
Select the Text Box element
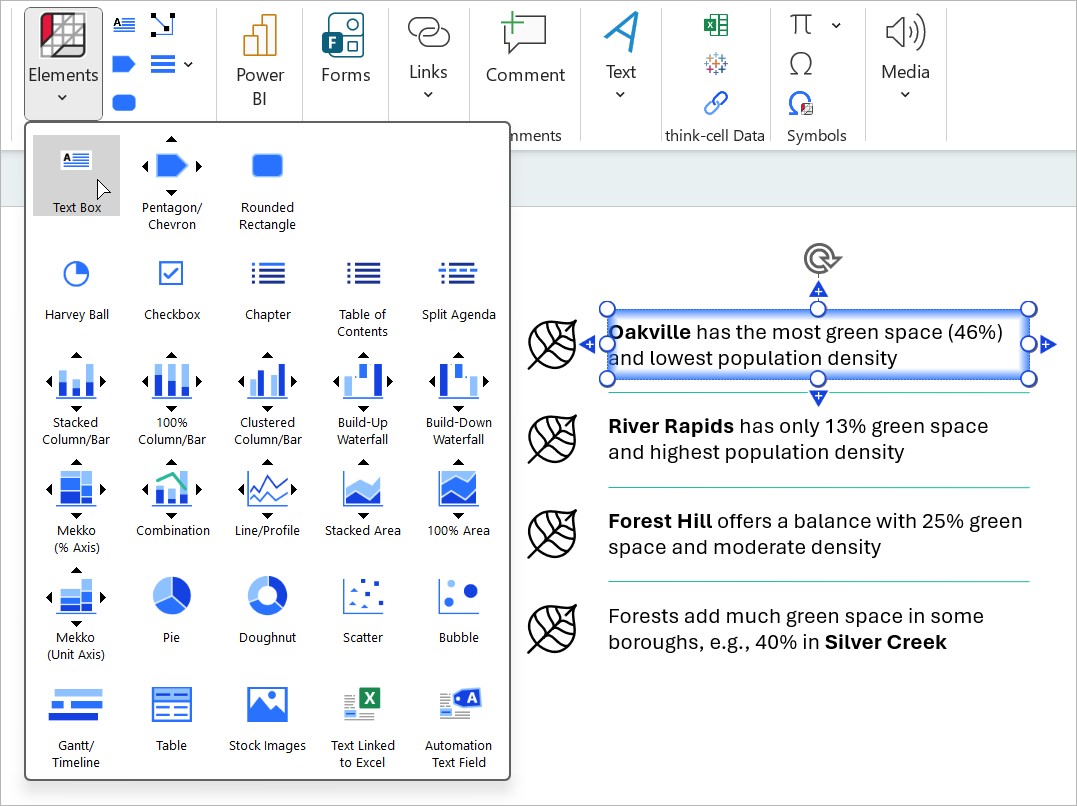pyautogui.click(x=76, y=175)
